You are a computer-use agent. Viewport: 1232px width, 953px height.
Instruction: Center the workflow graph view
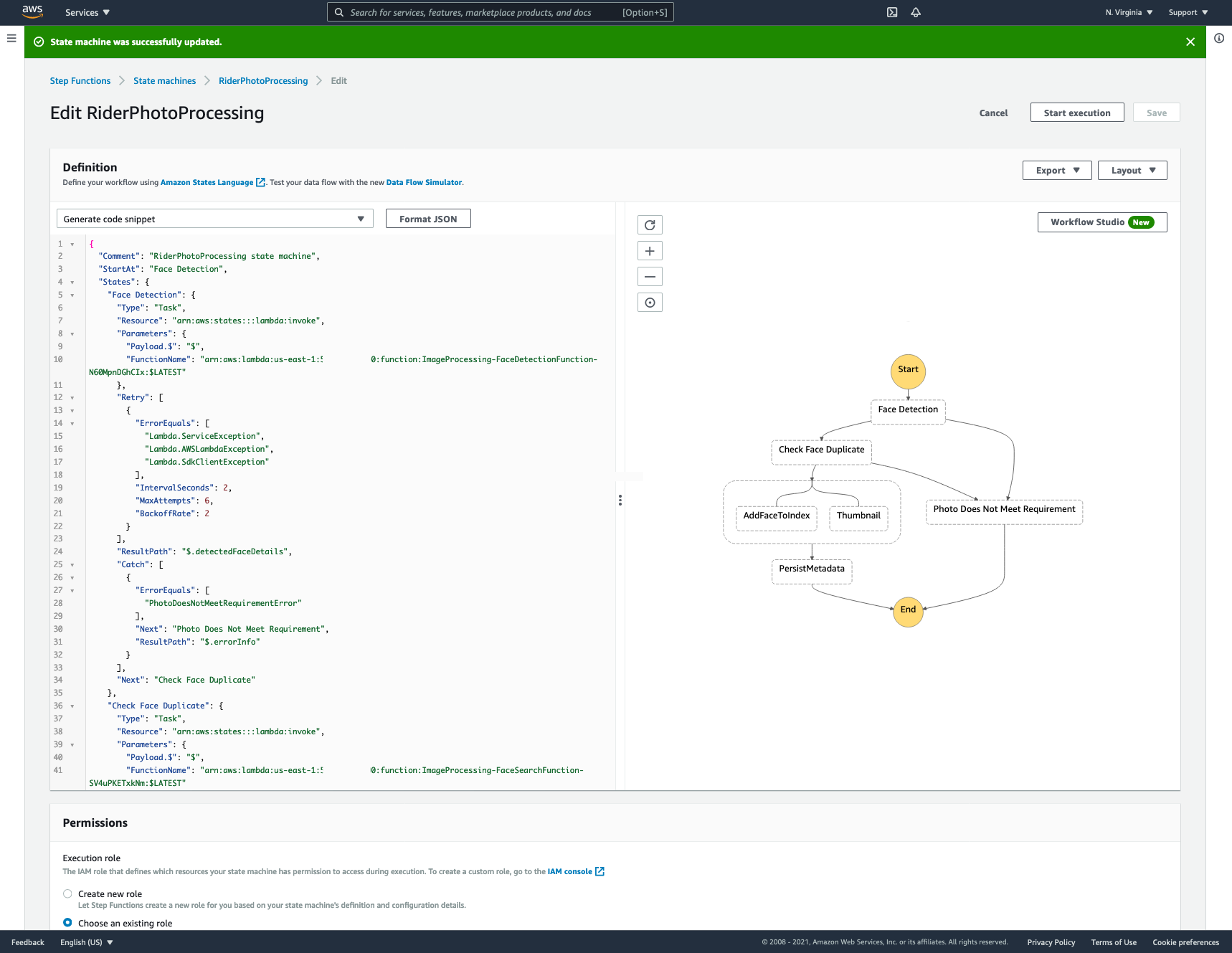(650, 303)
